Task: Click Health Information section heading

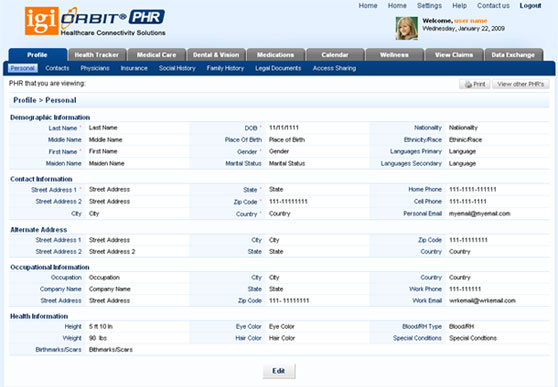Action: click(39, 316)
